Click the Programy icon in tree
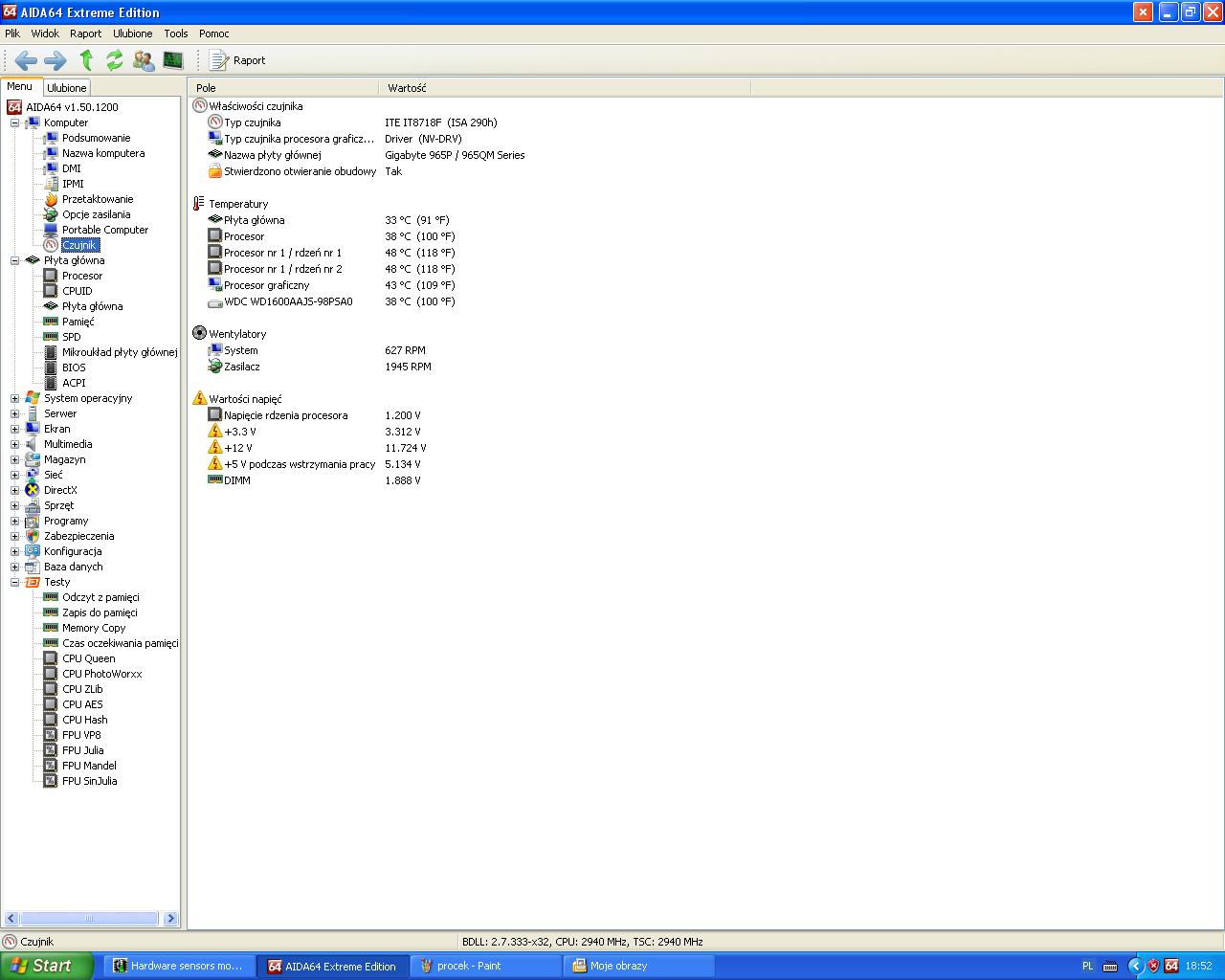 click(x=33, y=521)
